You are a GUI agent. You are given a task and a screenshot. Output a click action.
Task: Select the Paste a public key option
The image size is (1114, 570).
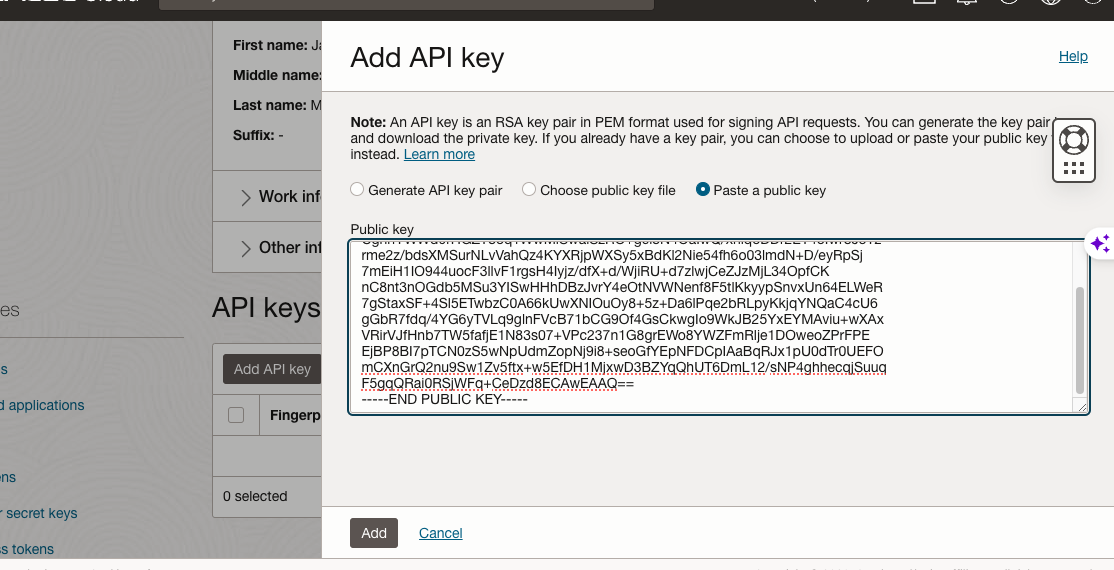tap(703, 190)
